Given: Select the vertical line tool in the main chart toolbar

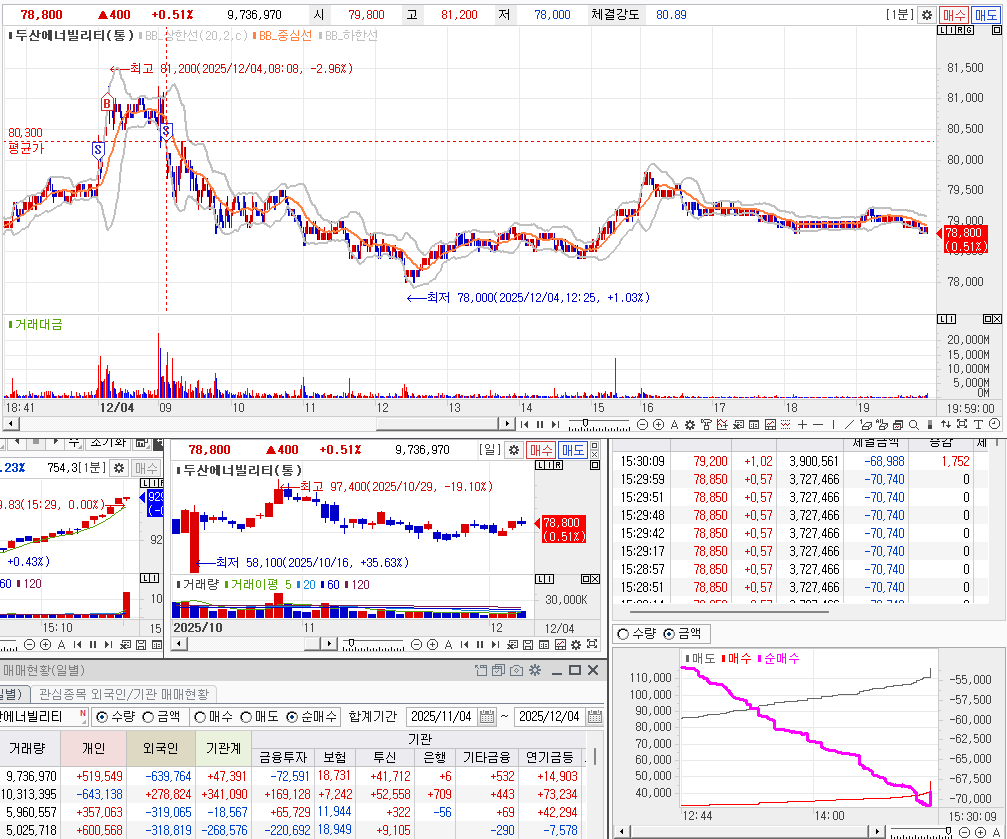Looking at the screenshot, I should pos(834,425).
